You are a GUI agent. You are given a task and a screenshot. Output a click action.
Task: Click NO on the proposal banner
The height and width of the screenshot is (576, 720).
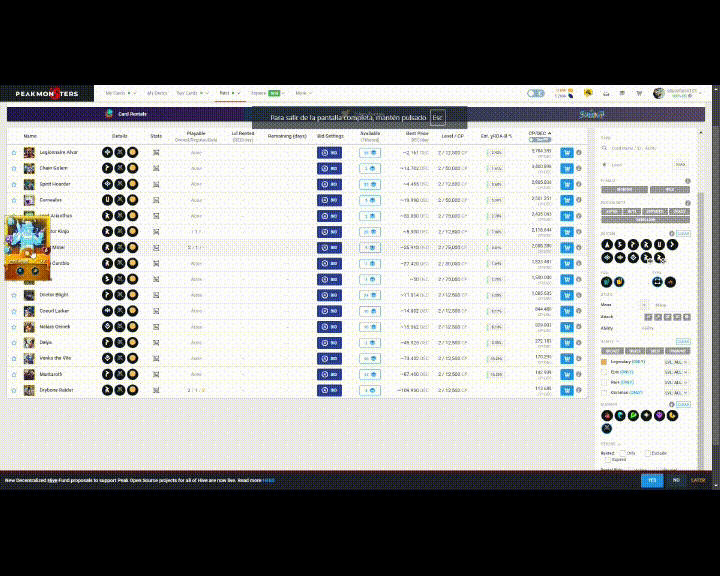tap(676, 480)
